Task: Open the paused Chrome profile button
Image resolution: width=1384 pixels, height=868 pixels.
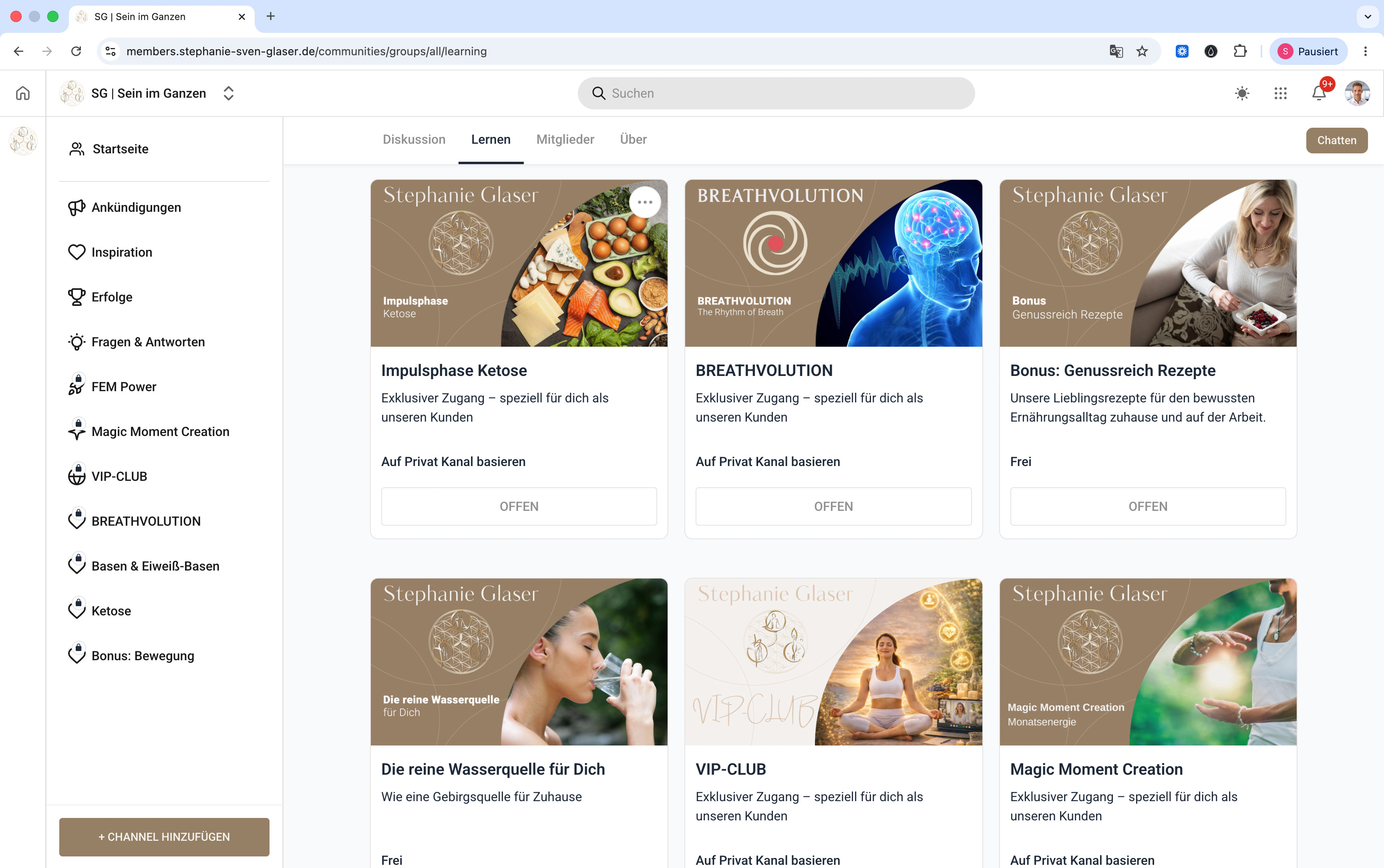Action: (1308, 51)
